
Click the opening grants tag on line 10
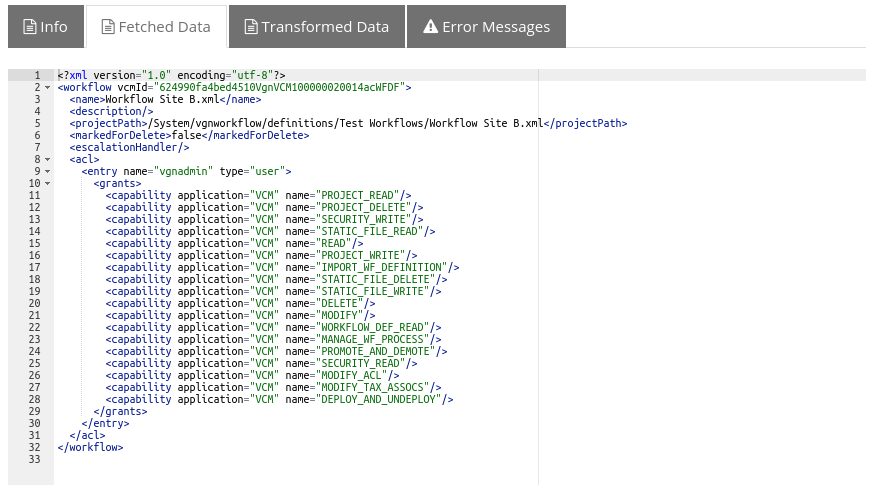(x=117, y=183)
